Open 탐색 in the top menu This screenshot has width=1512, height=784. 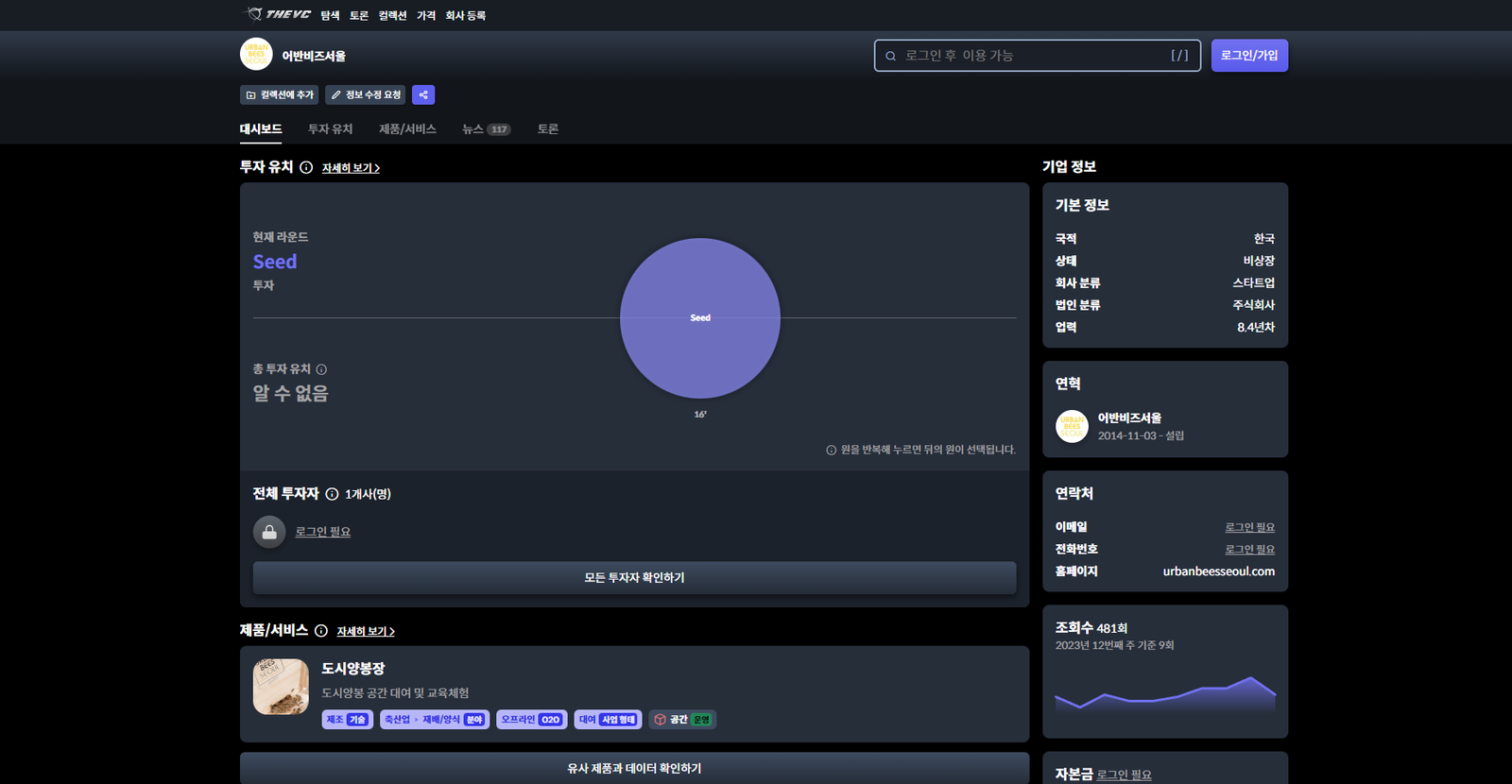[330, 15]
